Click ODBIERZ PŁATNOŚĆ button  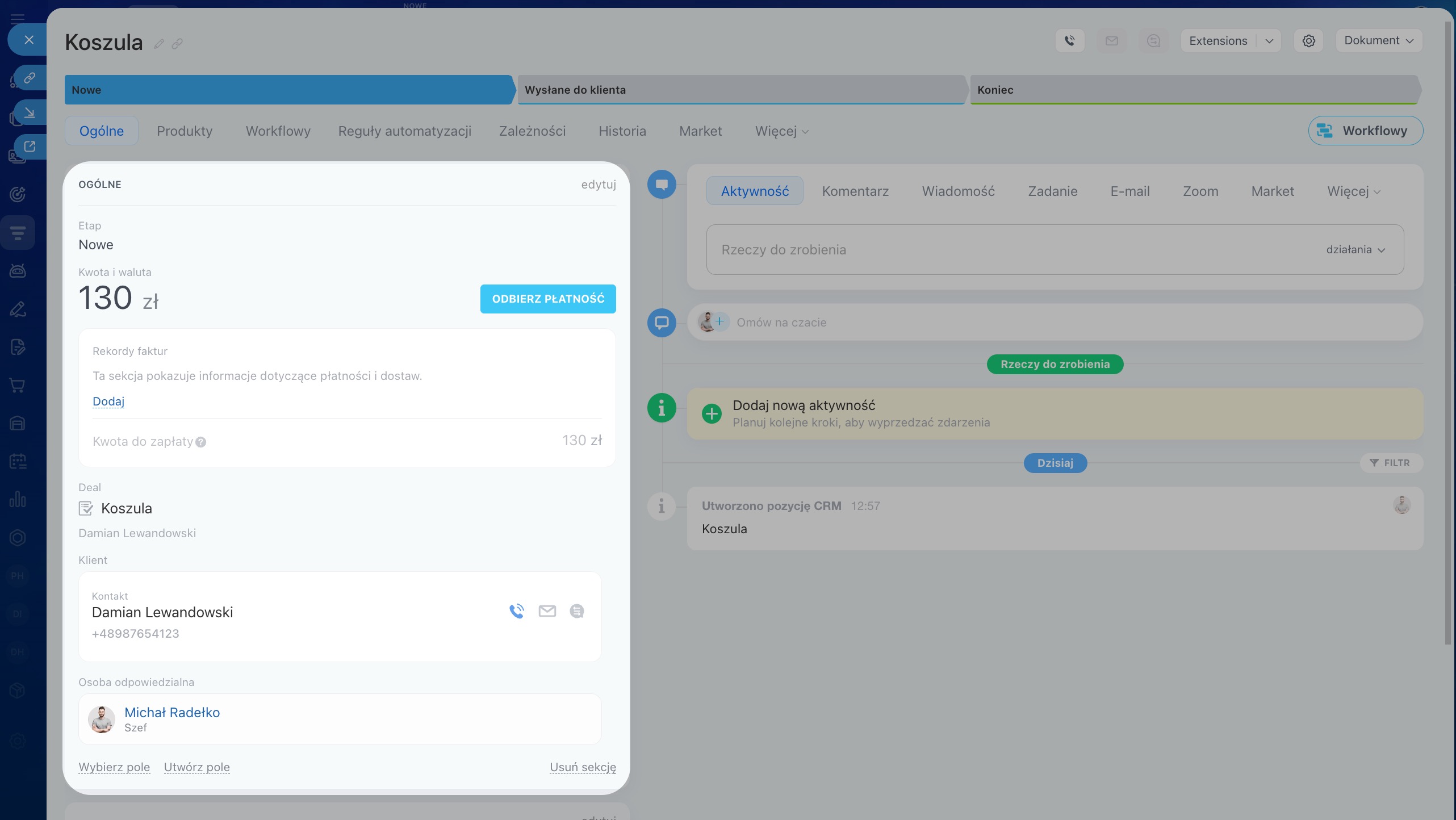click(547, 299)
